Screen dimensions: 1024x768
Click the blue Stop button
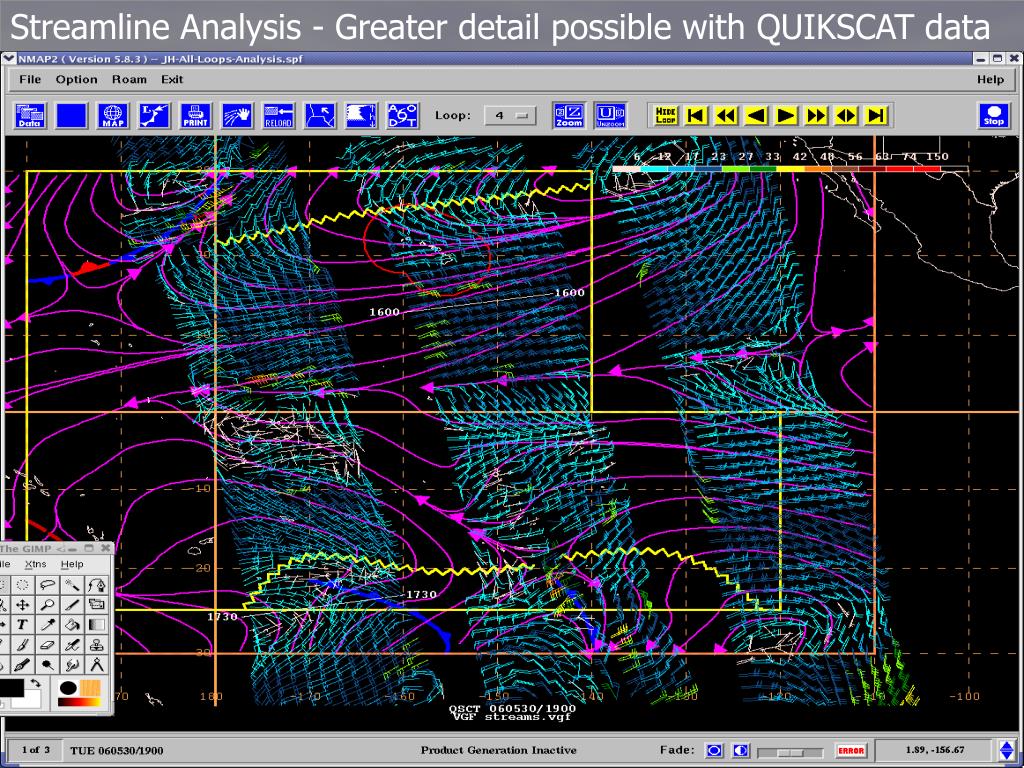(x=993, y=116)
